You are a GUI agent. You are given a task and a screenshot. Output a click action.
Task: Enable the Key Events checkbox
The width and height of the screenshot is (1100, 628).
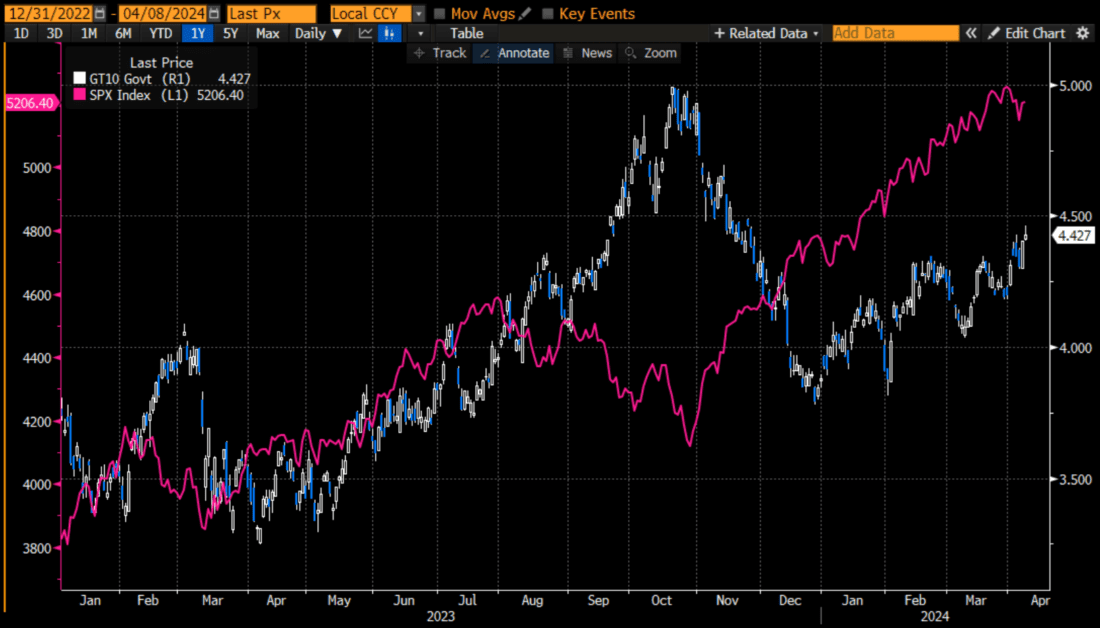(548, 14)
